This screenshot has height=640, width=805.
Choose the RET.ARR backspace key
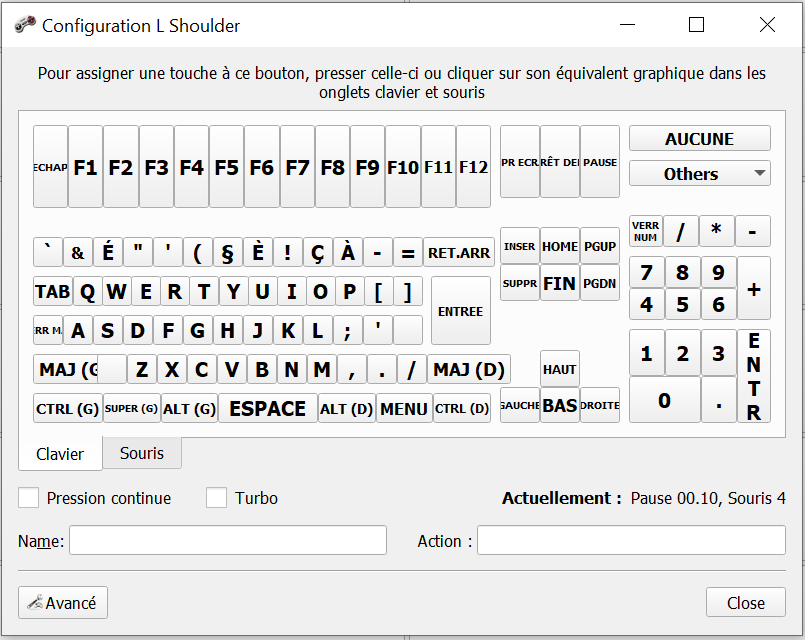(459, 253)
